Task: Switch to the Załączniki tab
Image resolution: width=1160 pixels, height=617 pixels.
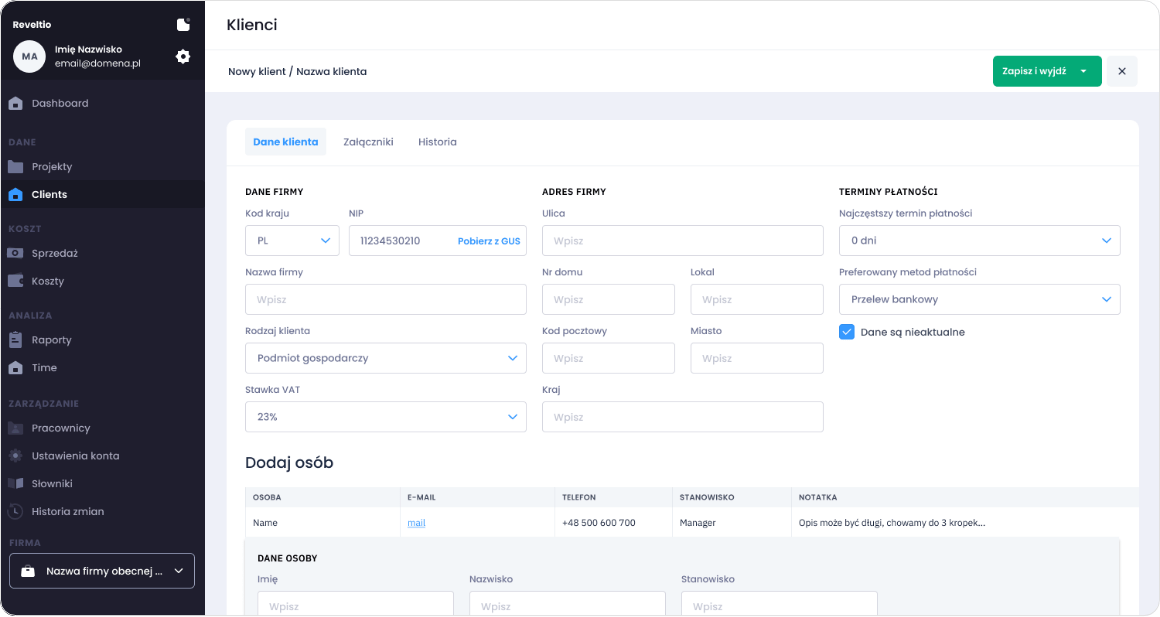Action: pyautogui.click(x=368, y=142)
